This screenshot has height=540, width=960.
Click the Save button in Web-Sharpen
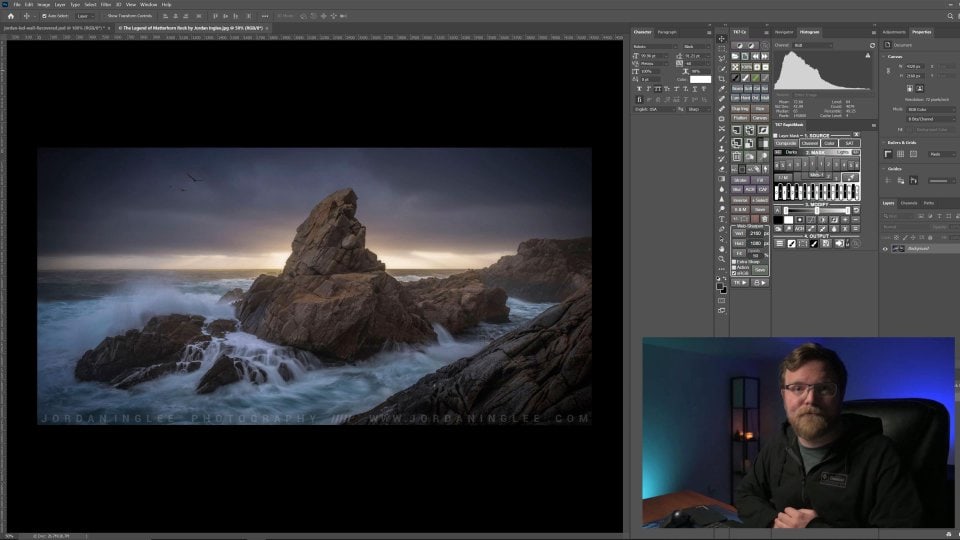pos(760,270)
